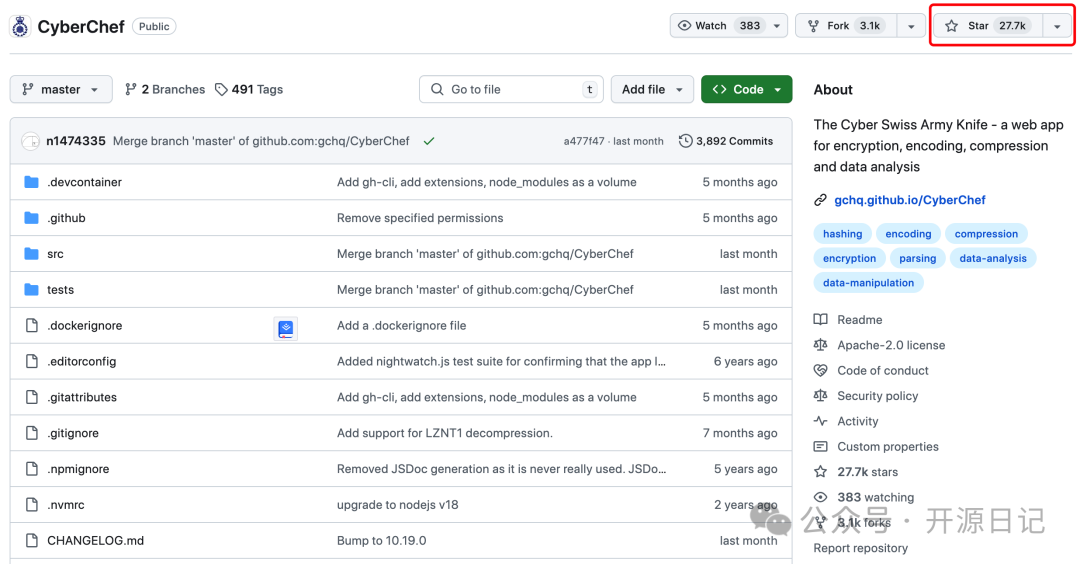This screenshot has height=564, width=1080.
Task: Click the Star button
Action: click(988, 26)
